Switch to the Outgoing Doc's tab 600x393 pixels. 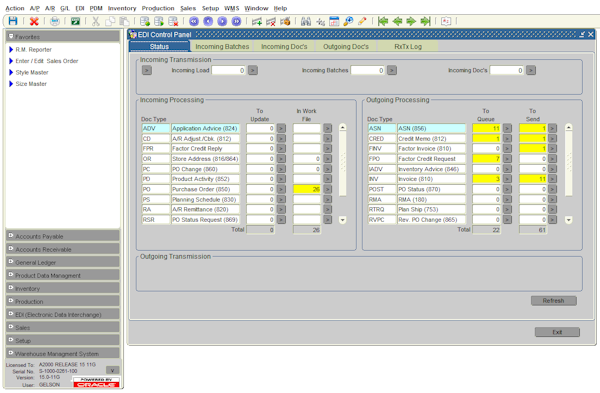point(346,46)
